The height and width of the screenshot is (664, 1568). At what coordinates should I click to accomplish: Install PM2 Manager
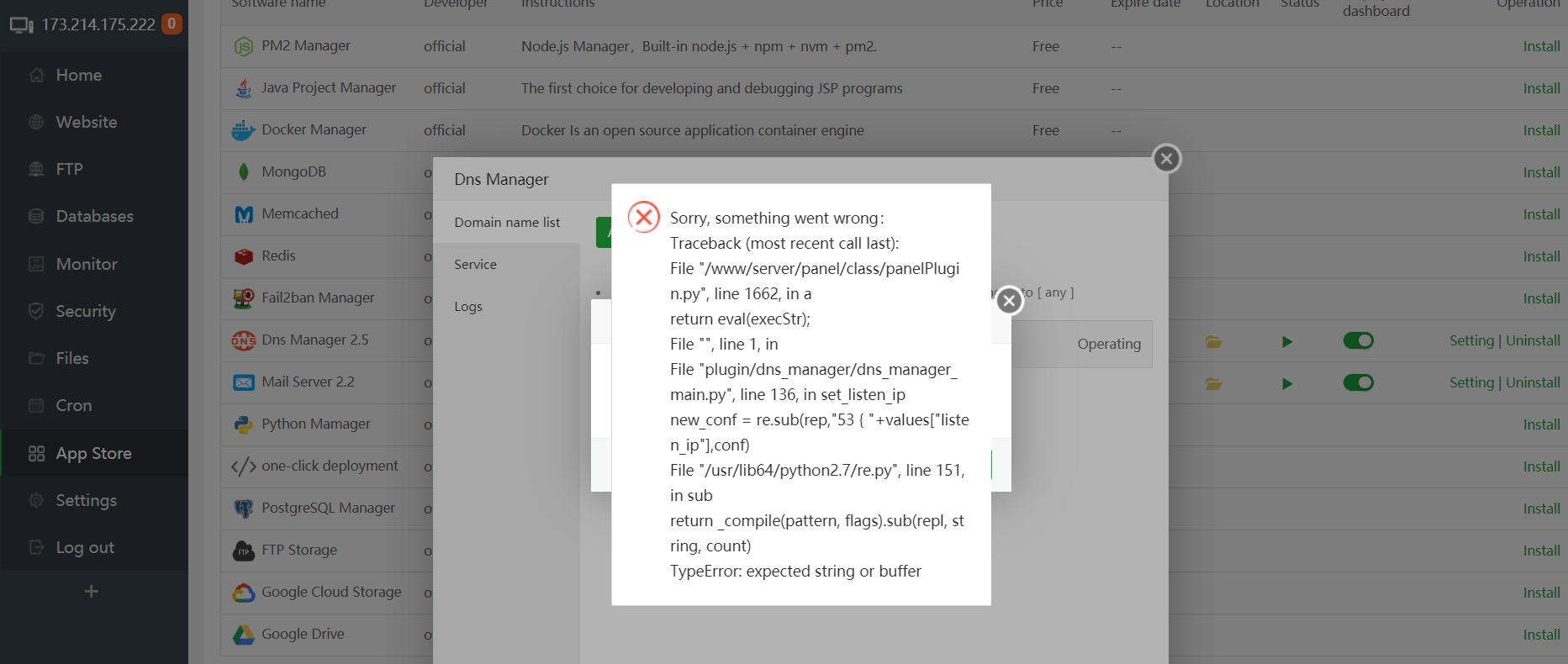pyautogui.click(x=1541, y=46)
